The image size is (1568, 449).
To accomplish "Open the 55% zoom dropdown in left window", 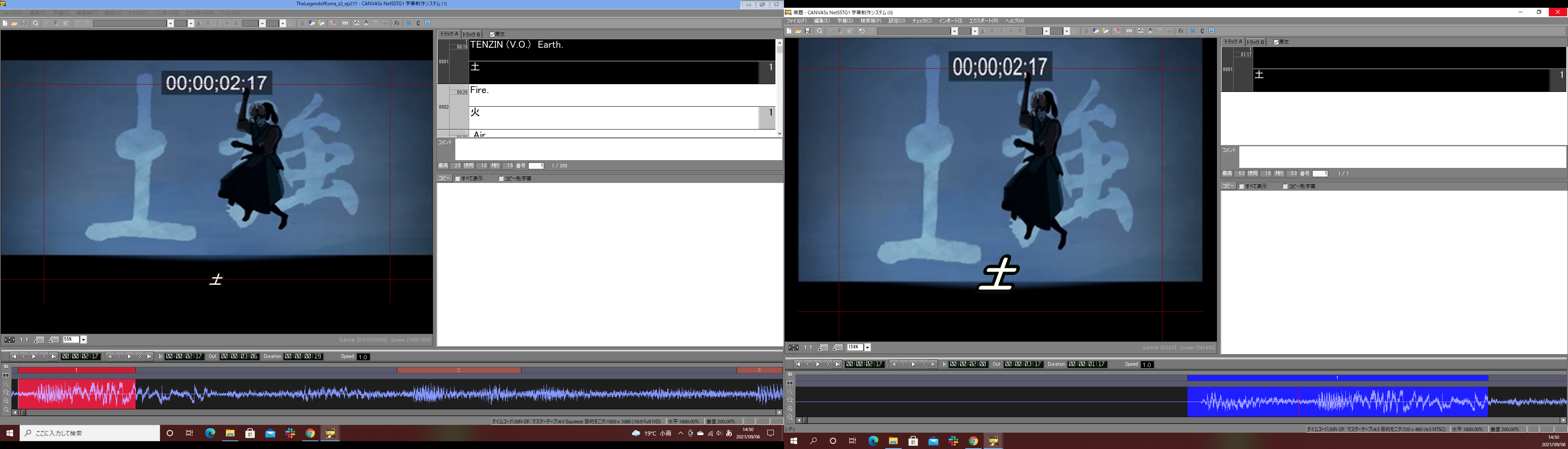I will pyautogui.click(x=83, y=340).
